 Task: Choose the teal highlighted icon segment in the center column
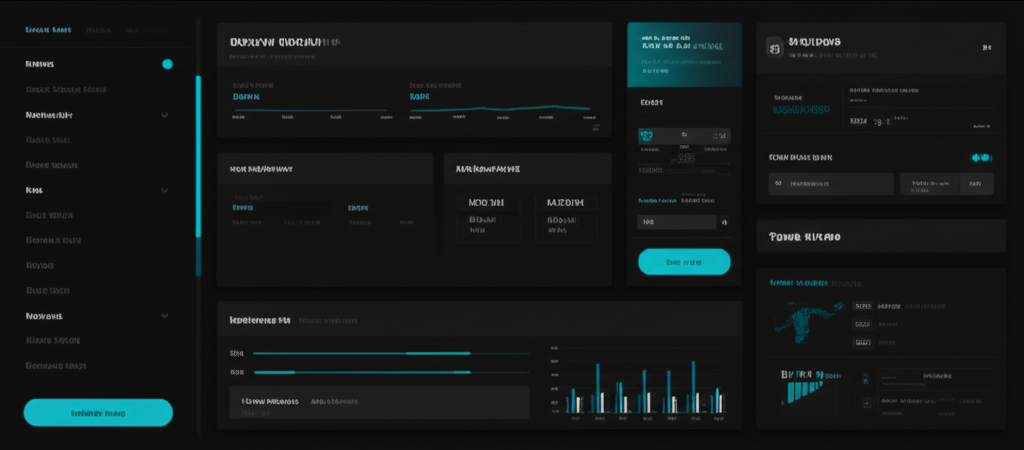point(647,136)
